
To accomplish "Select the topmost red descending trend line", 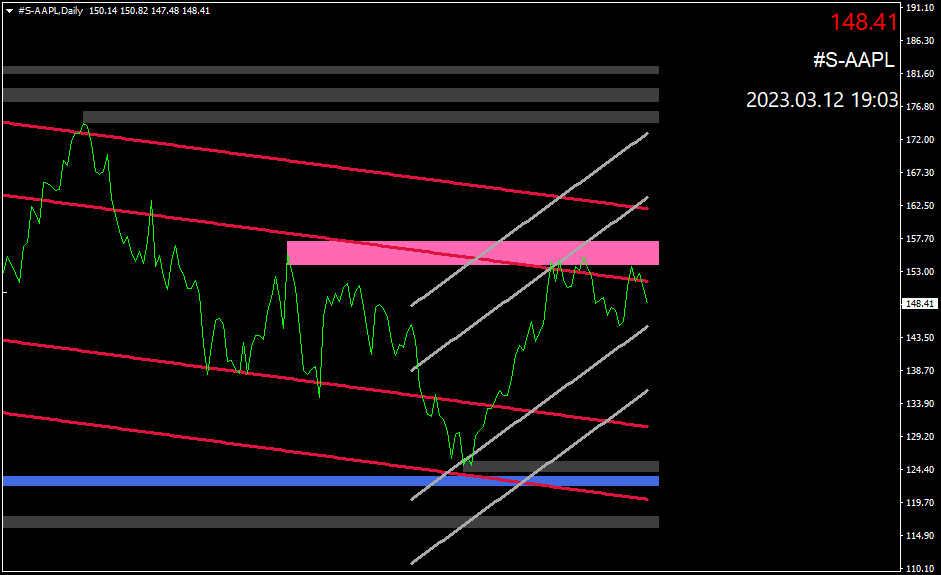I will pyautogui.click(x=324, y=165).
